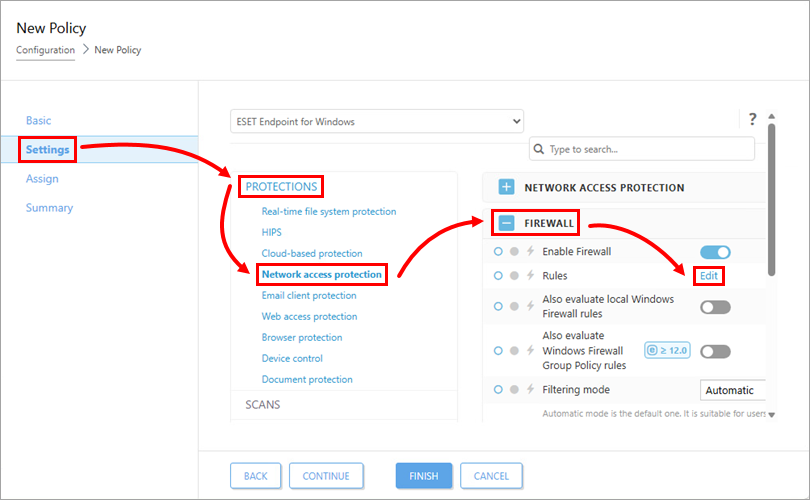The height and width of the screenshot is (500, 810).
Task: Click the lightning icon for Filtering mode
Action: click(x=530, y=389)
